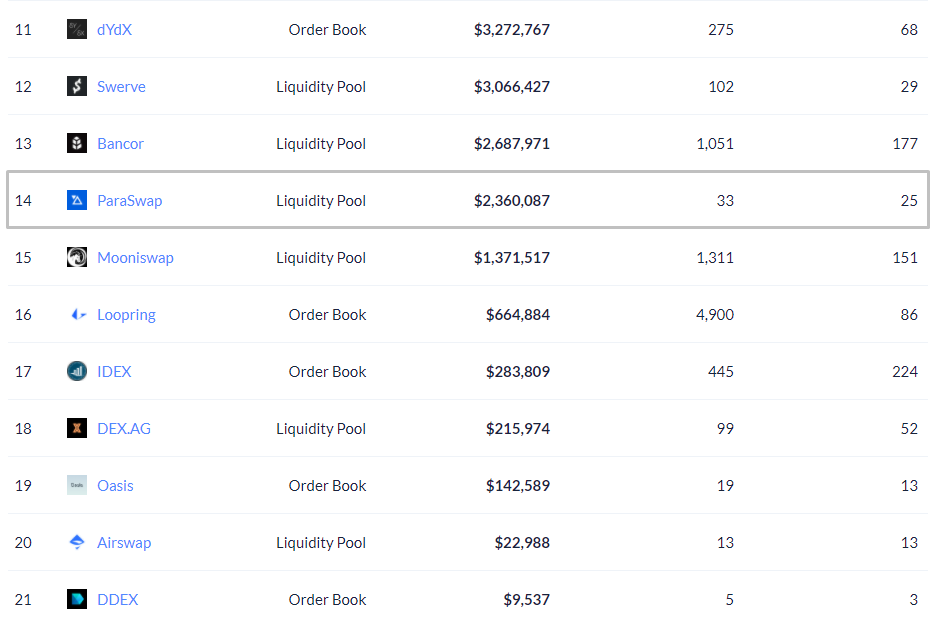Follow the IDEX name link

pyautogui.click(x=114, y=372)
